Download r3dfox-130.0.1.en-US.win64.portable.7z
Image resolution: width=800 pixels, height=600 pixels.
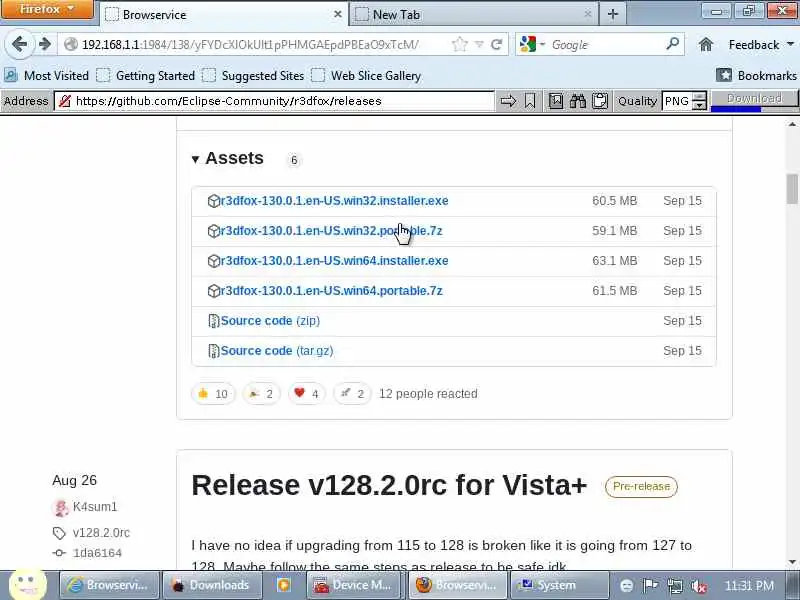[331, 291]
